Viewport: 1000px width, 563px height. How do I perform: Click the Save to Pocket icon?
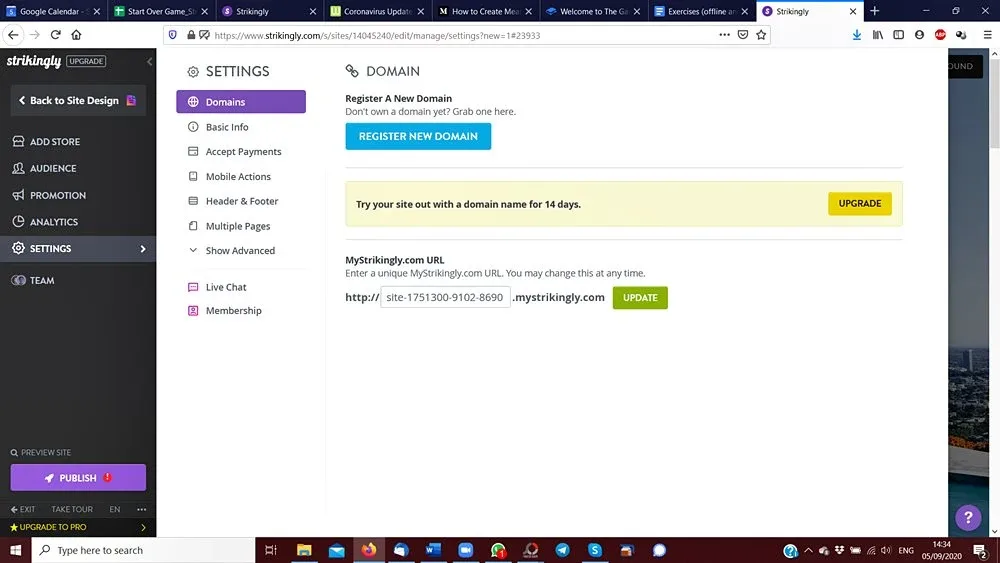click(742, 35)
